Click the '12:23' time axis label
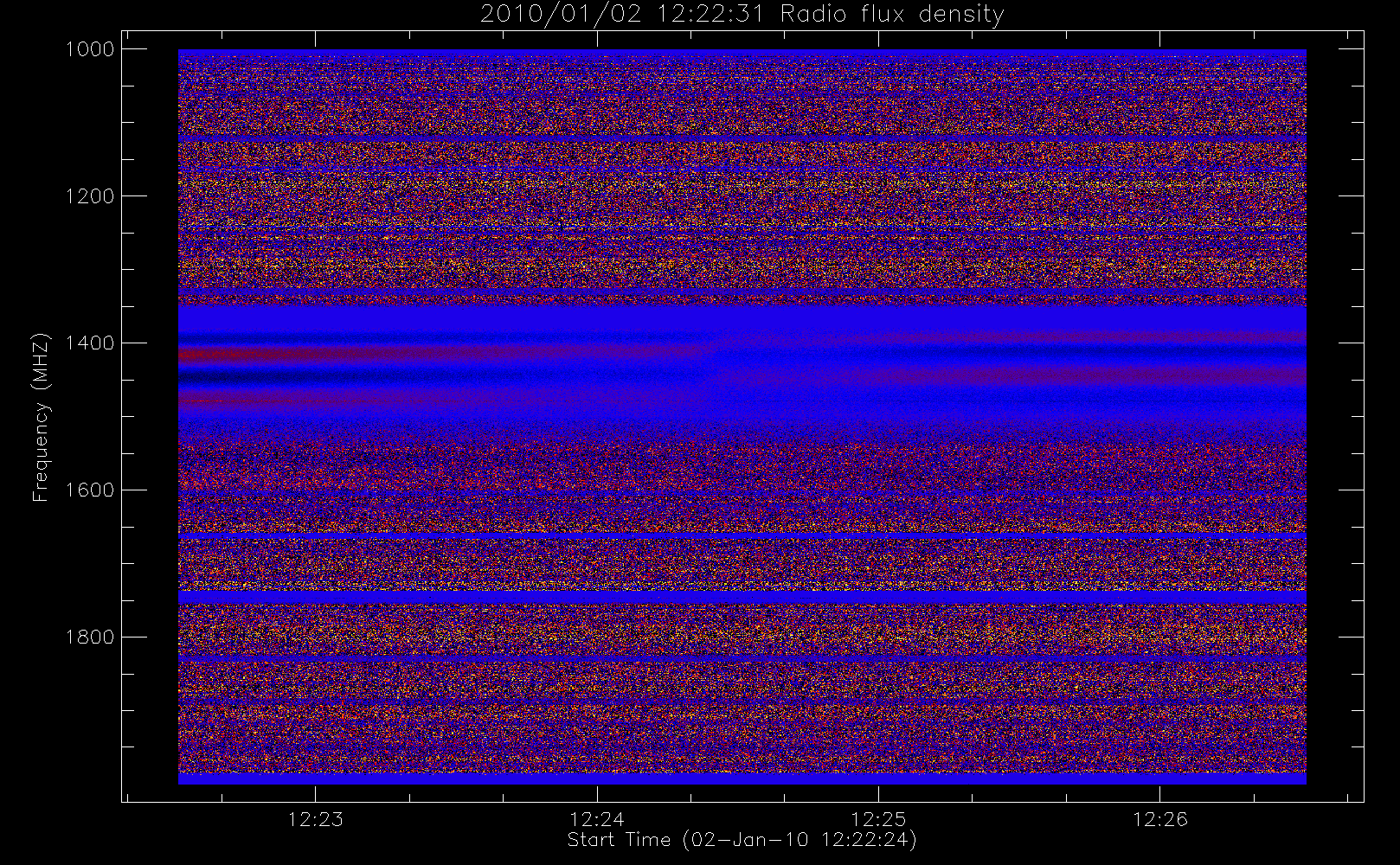The image size is (1400, 865). coord(316,819)
